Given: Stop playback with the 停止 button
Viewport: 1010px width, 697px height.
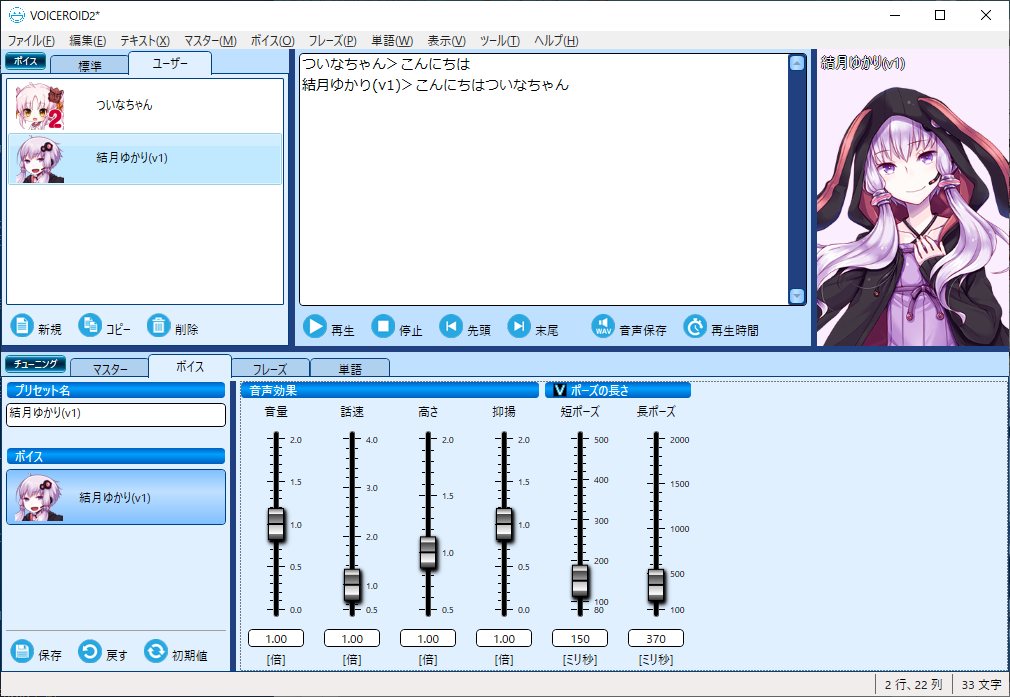Looking at the screenshot, I should (x=397, y=327).
